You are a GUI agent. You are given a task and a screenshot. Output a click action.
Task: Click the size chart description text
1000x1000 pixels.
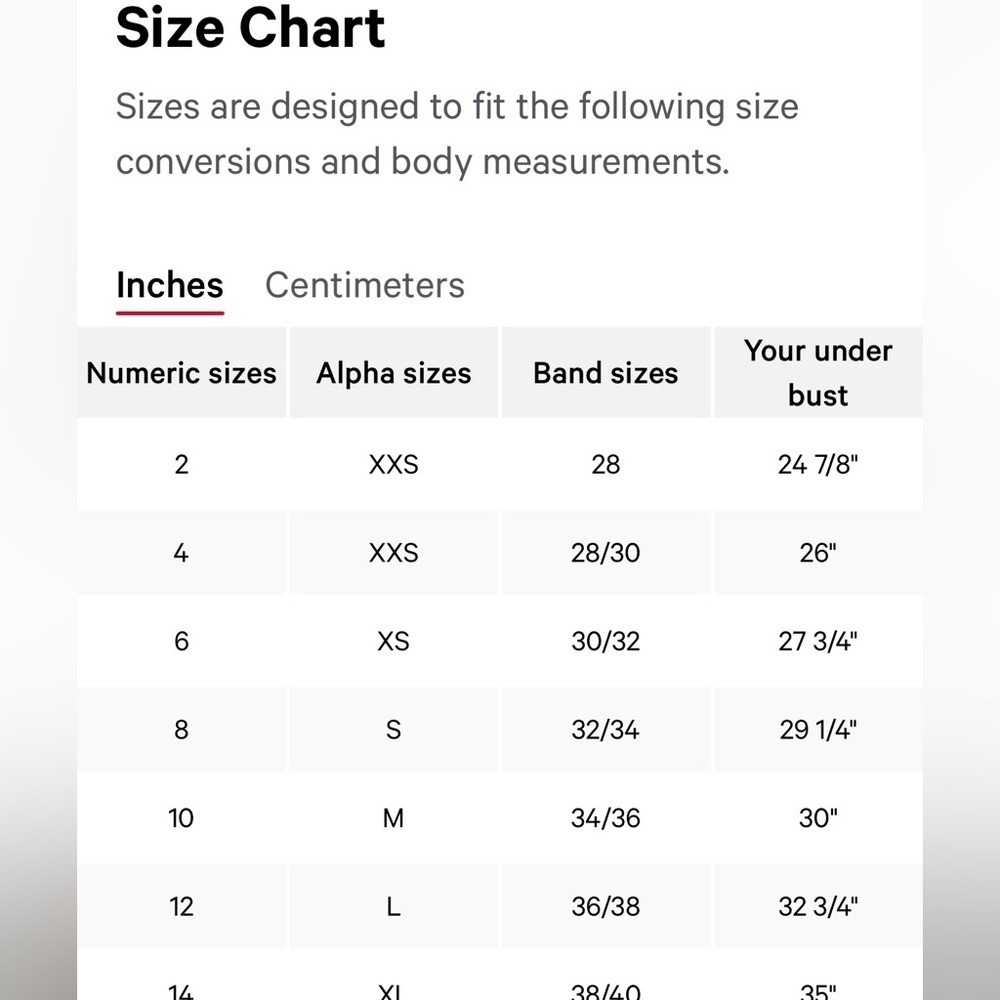point(457,133)
